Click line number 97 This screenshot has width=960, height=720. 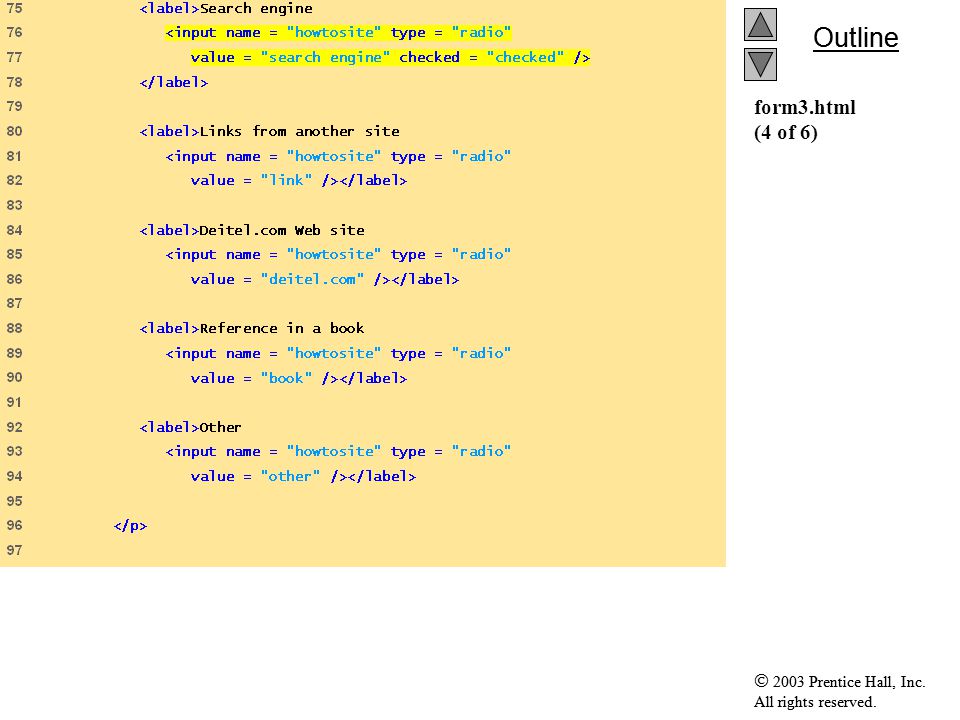(14, 550)
